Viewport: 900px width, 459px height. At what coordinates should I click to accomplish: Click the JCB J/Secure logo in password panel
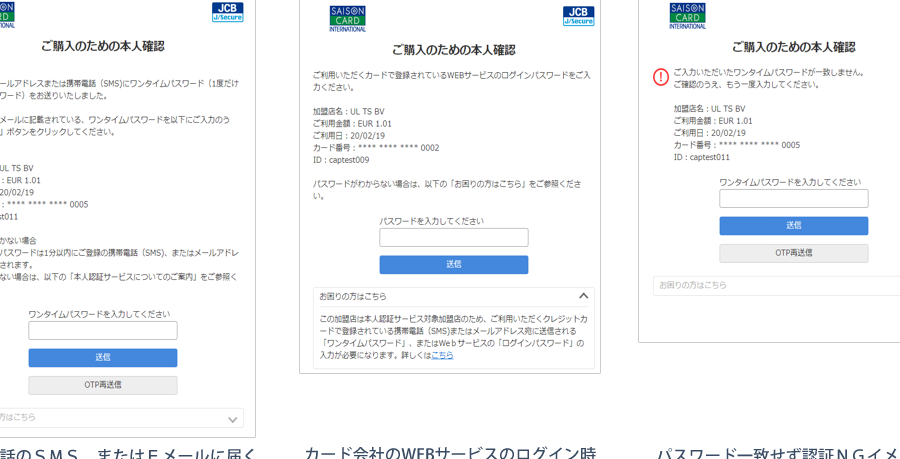[578, 16]
